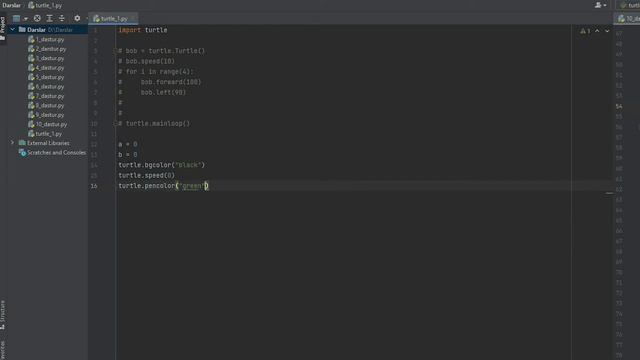The width and height of the screenshot is (640, 360).
Task: Open the warning indicator with count 1
Action: coord(585,31)
